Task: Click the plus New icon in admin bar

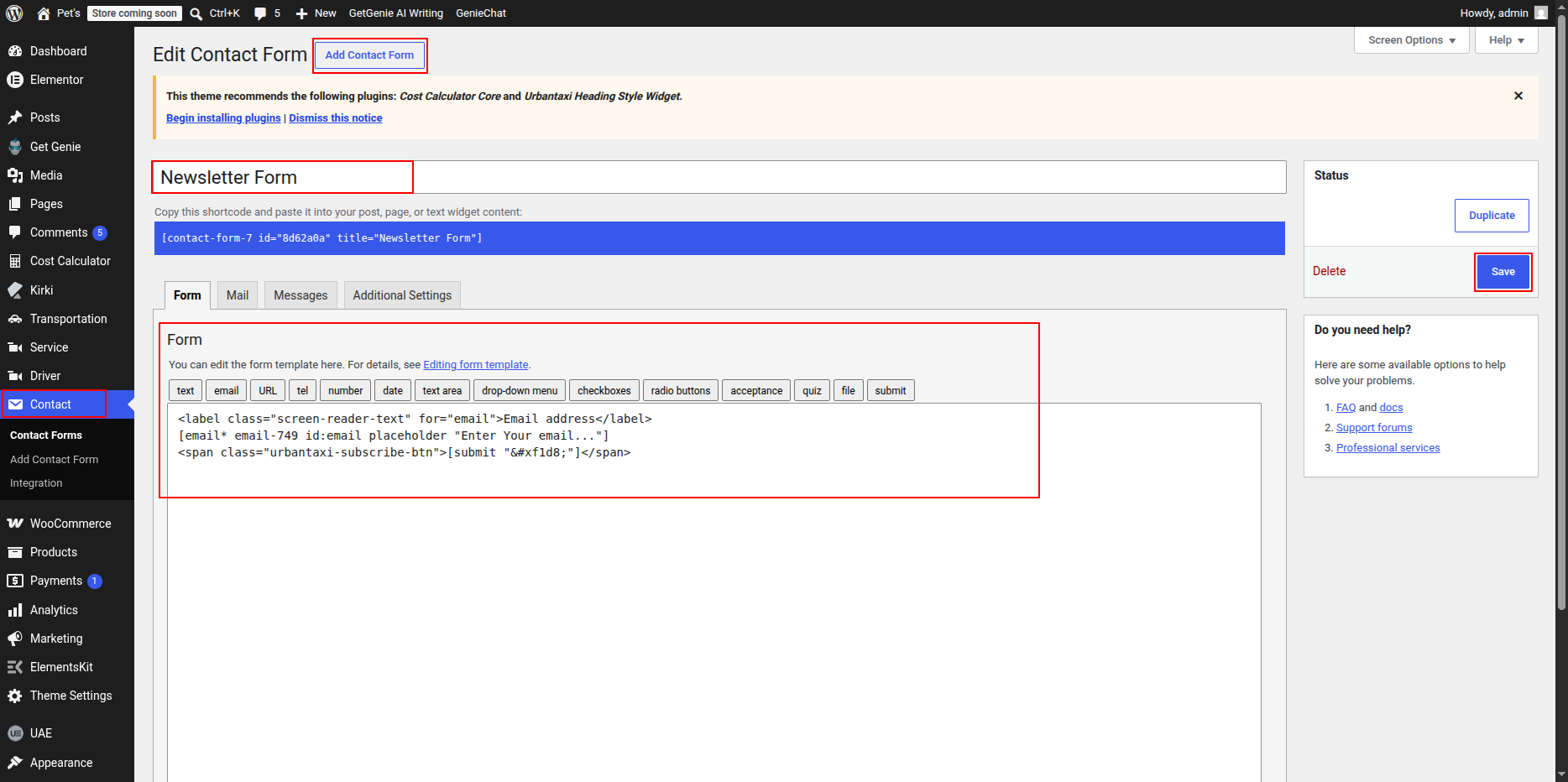Action: coord(302,13)
